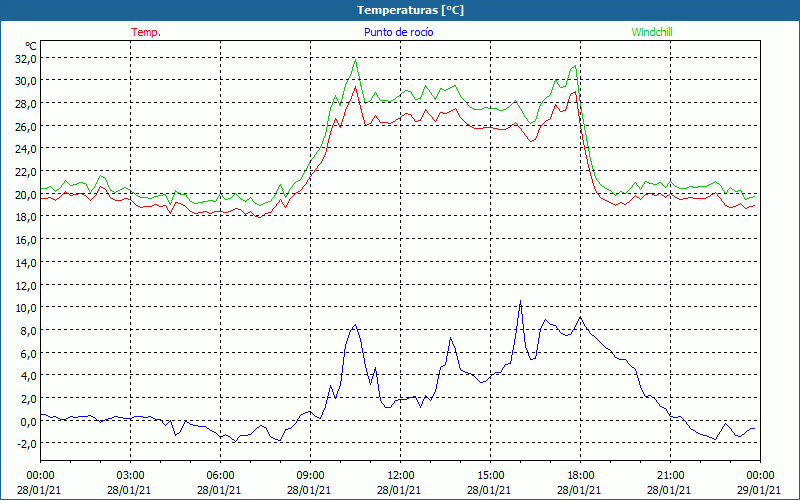Click the 2,0 axis value
The height and width of the screenshot is (500, 800).
[29, 398]
